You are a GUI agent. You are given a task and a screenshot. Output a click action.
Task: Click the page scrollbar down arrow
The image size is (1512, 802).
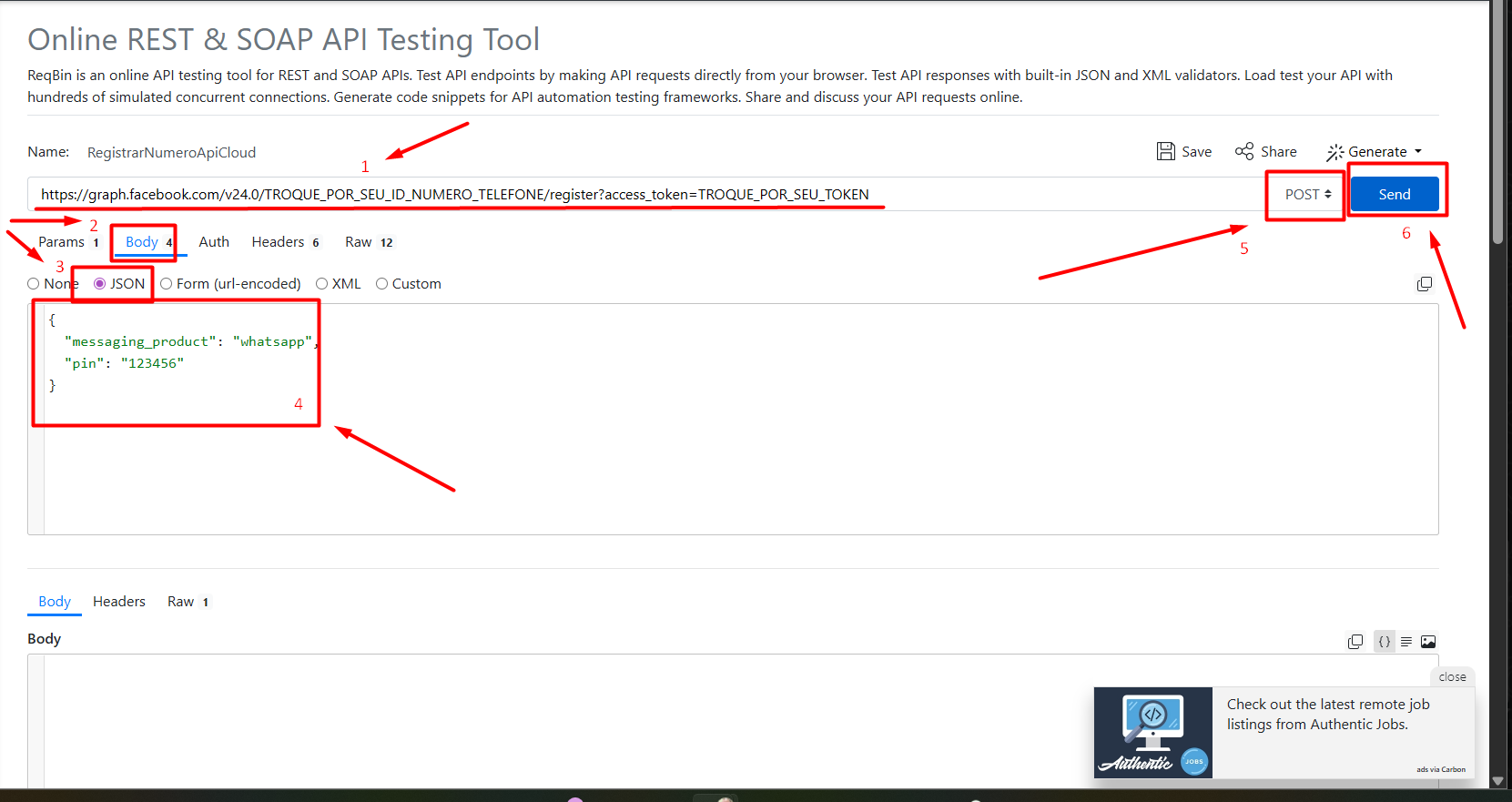coord(1498,781)
